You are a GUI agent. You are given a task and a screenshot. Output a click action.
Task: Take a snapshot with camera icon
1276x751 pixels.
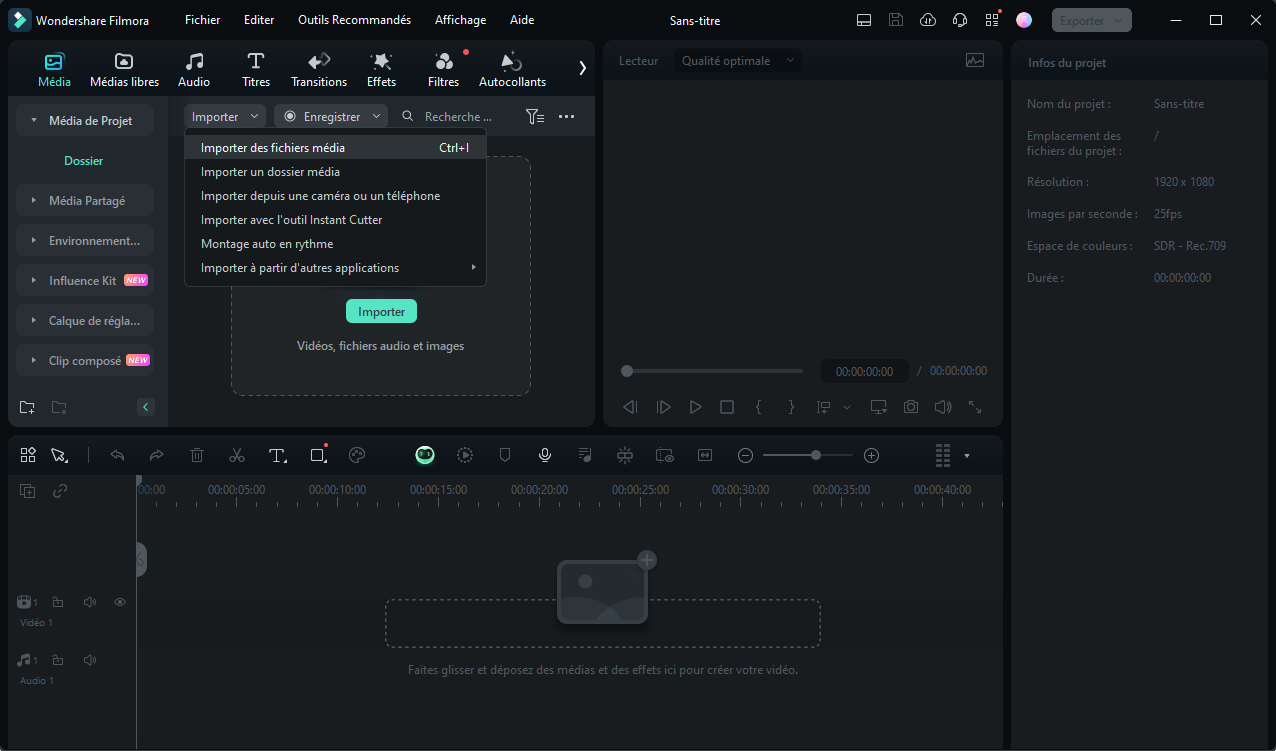point(911,407)
